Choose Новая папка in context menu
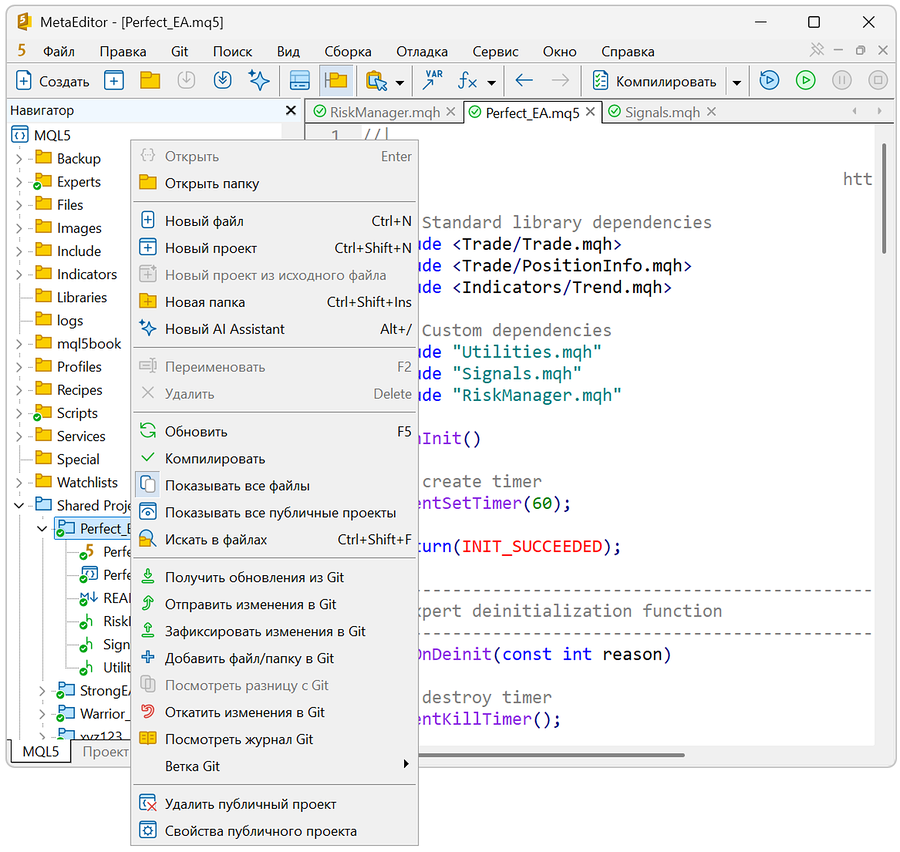The width and height of the screenshot is (900, 852). (274, 302)
